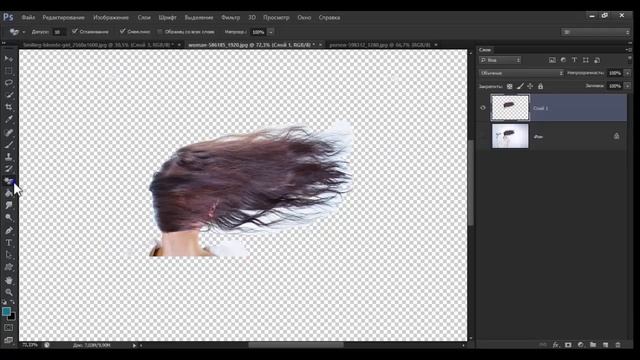Switch to the smiling-blonde-girl document tab

tap(99, 44)
